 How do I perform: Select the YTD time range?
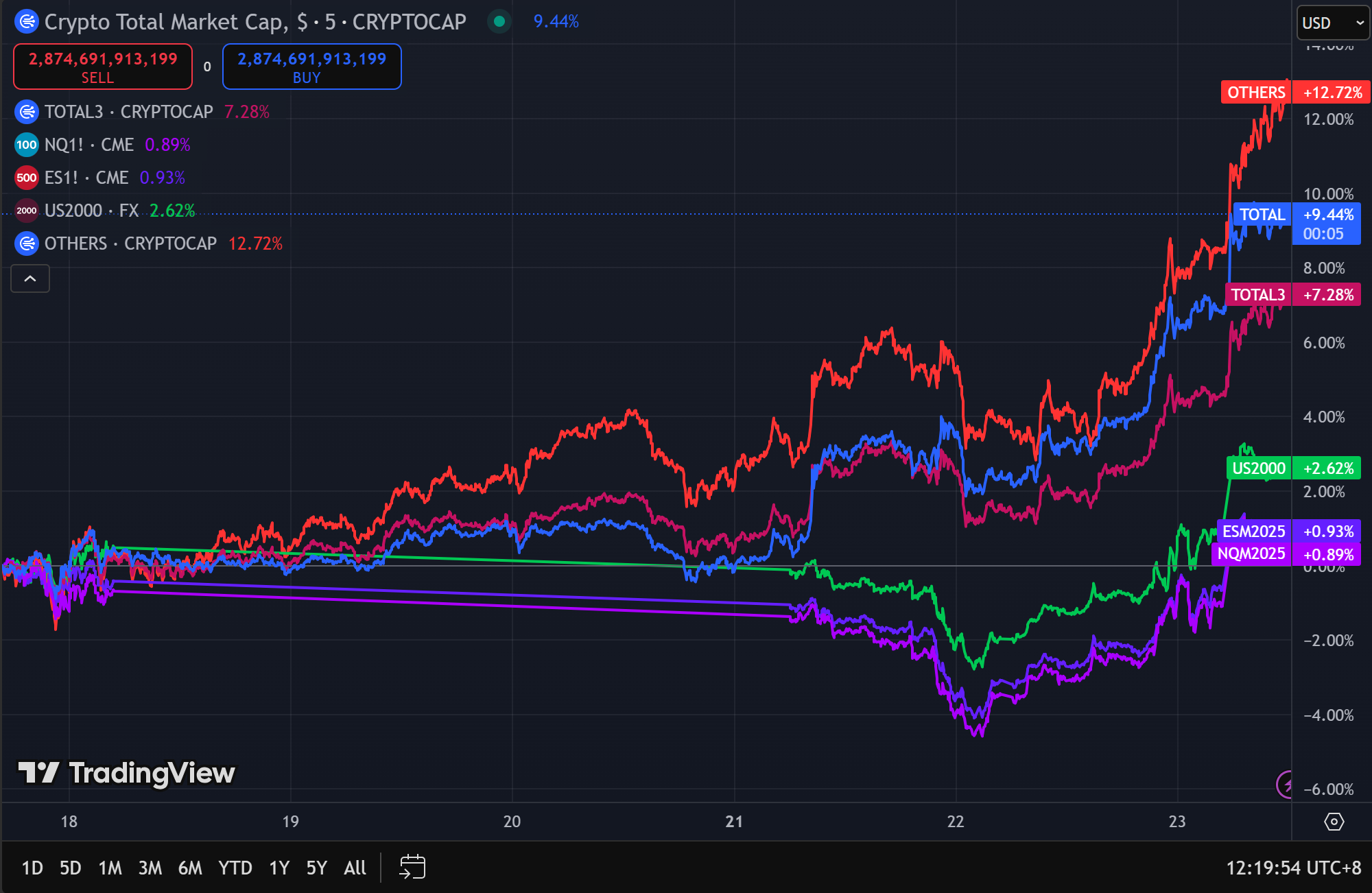coord(235,868)
